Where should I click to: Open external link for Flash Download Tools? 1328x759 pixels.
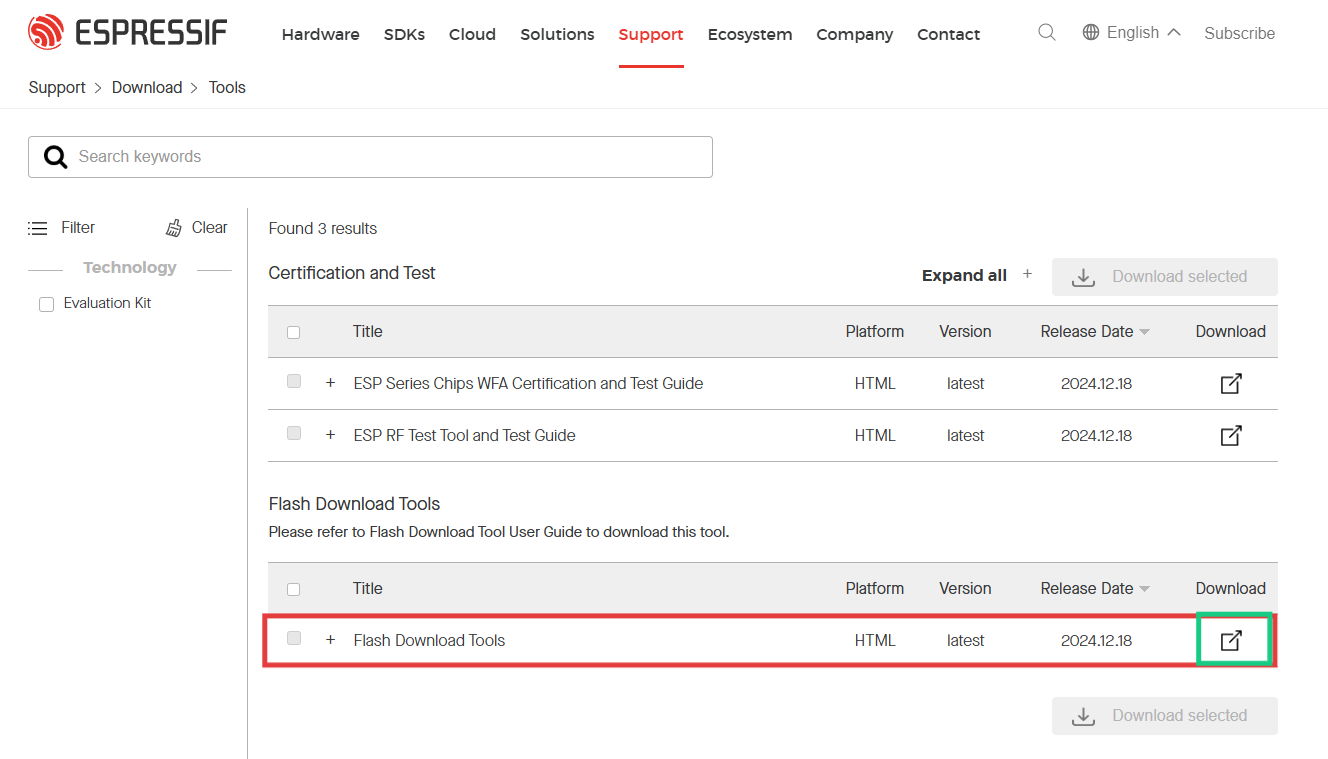(1231, 640)
